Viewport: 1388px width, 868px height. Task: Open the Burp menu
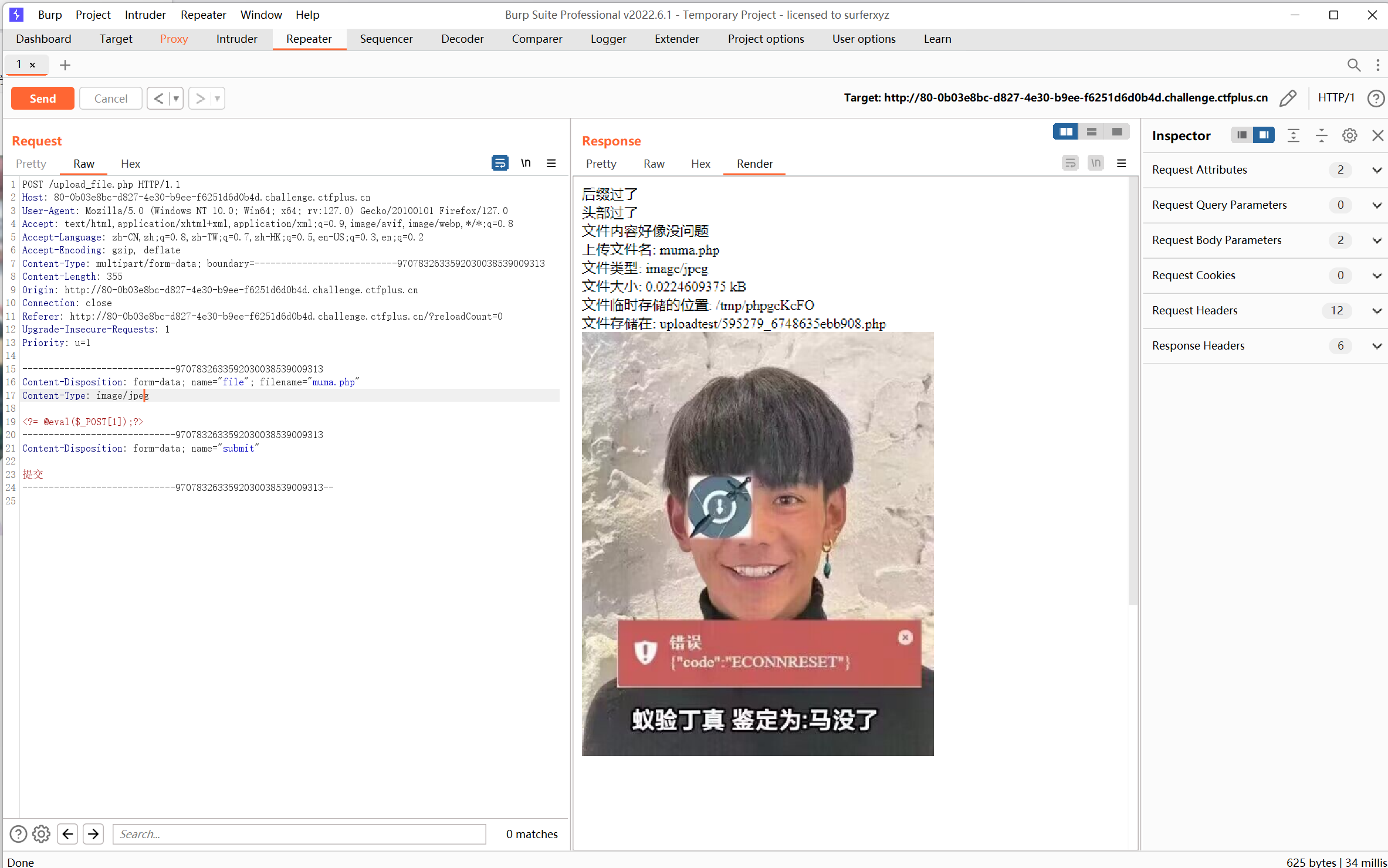pyautogui.click(x=50, y=15)
